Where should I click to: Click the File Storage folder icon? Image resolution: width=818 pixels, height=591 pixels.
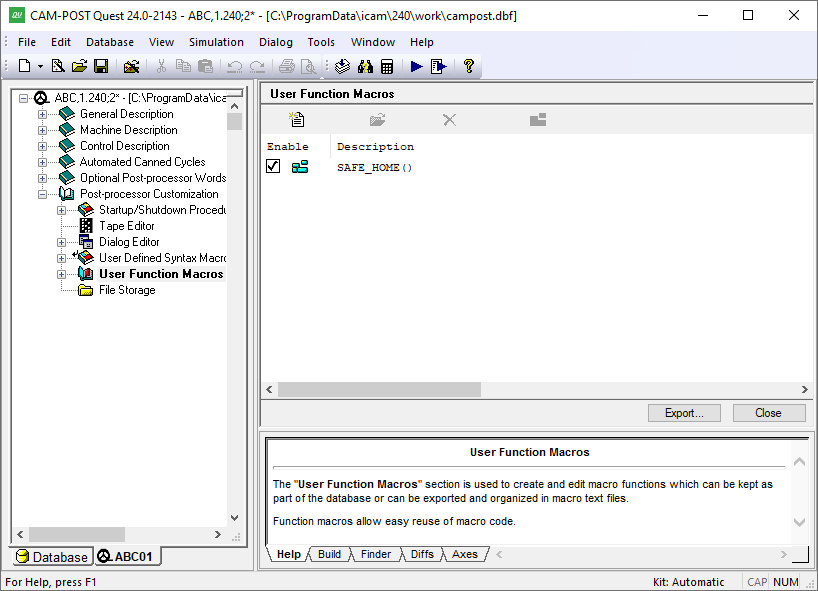tap(86, 290)
